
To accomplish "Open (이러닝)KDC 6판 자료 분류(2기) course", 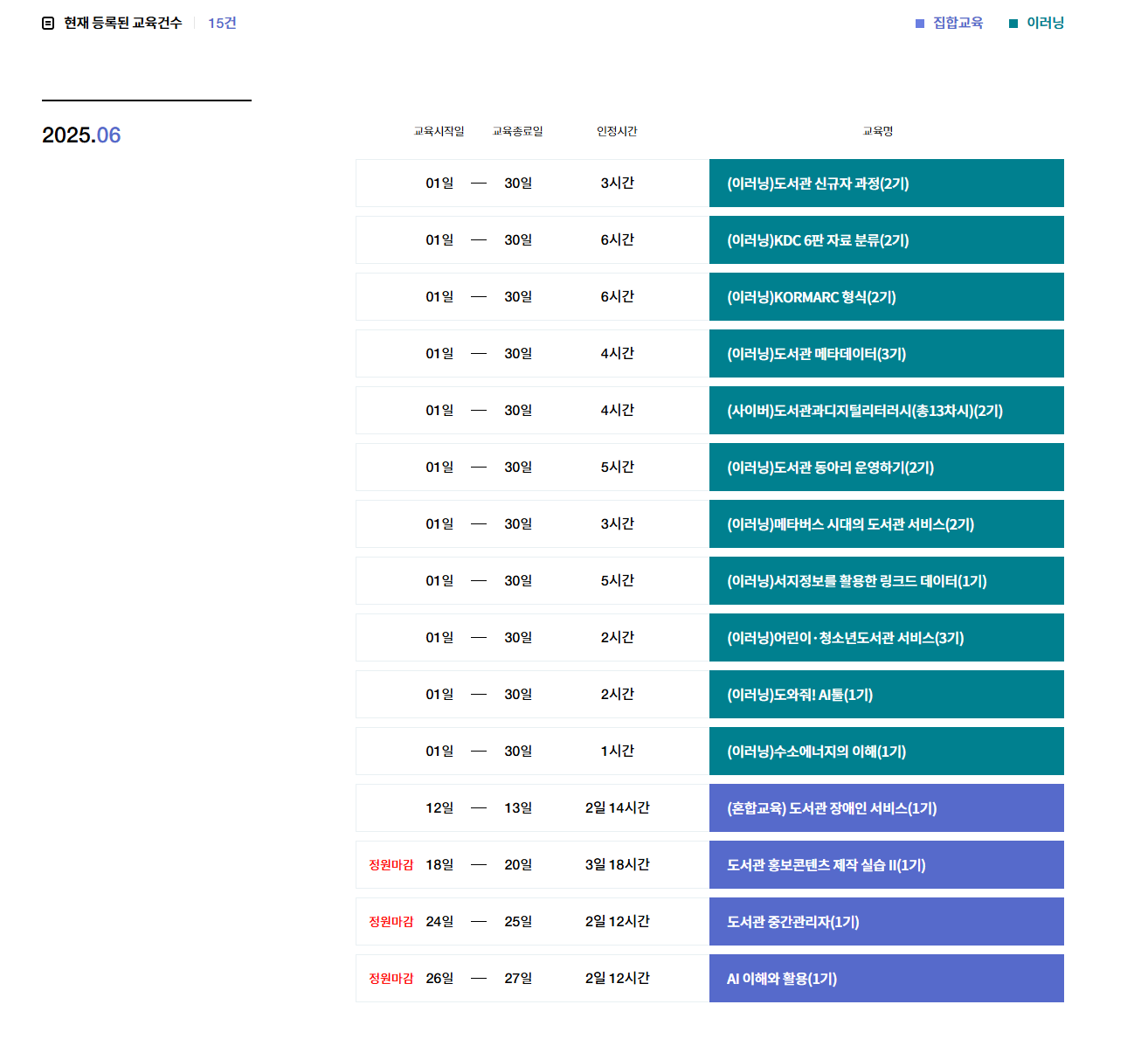I will pyautogui.click(x=887, y=240).
